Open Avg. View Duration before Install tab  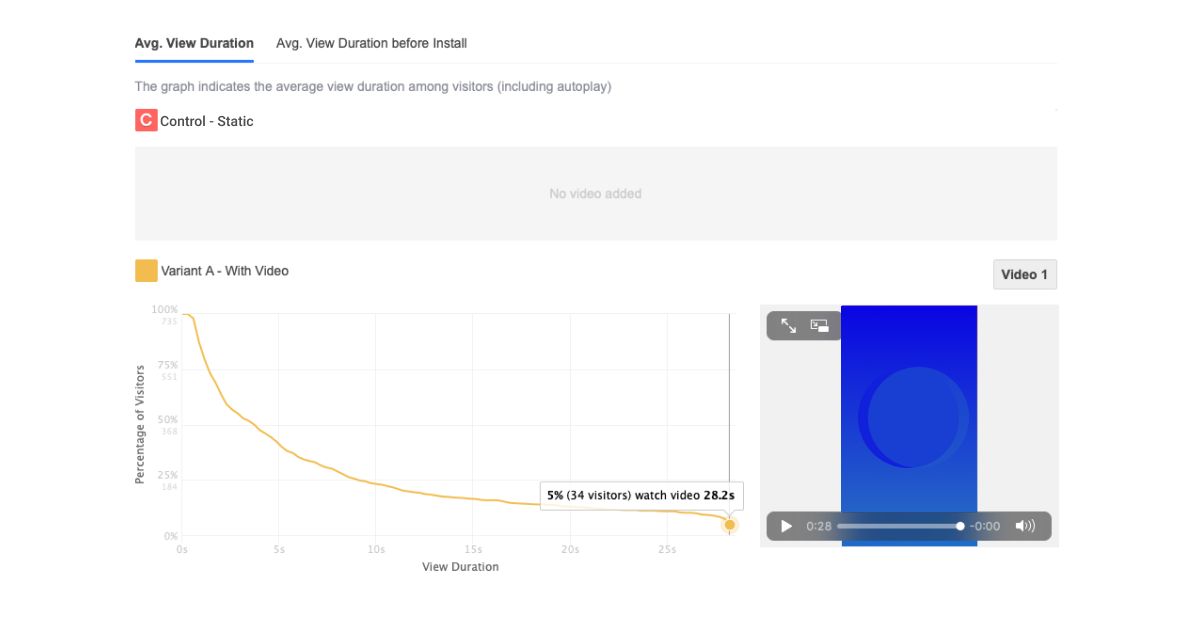(371, 44)
